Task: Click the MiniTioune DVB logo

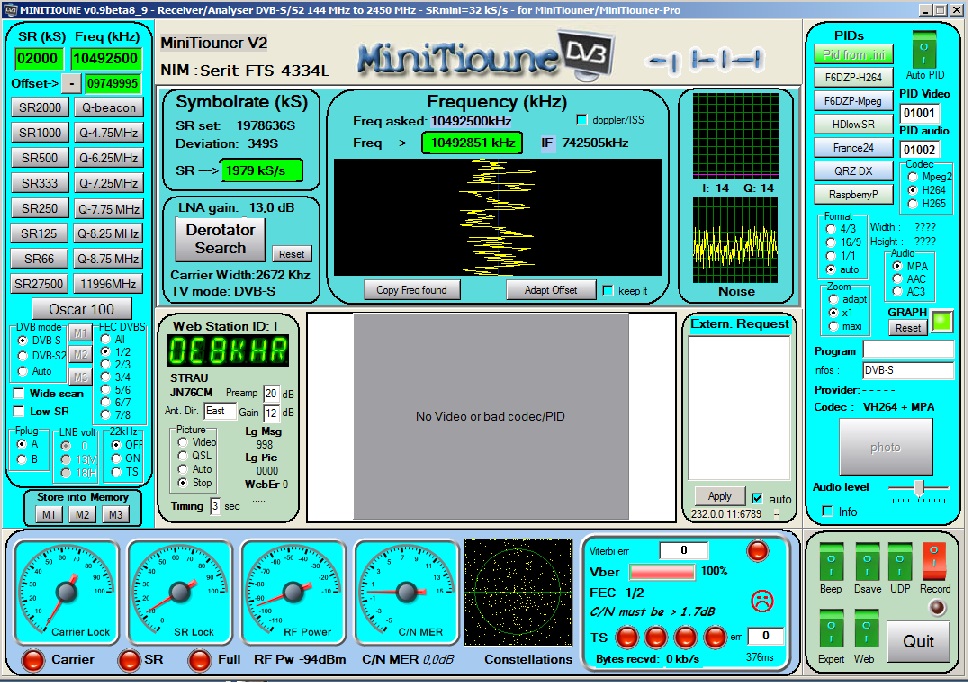Action: click(x=485, y=56)
